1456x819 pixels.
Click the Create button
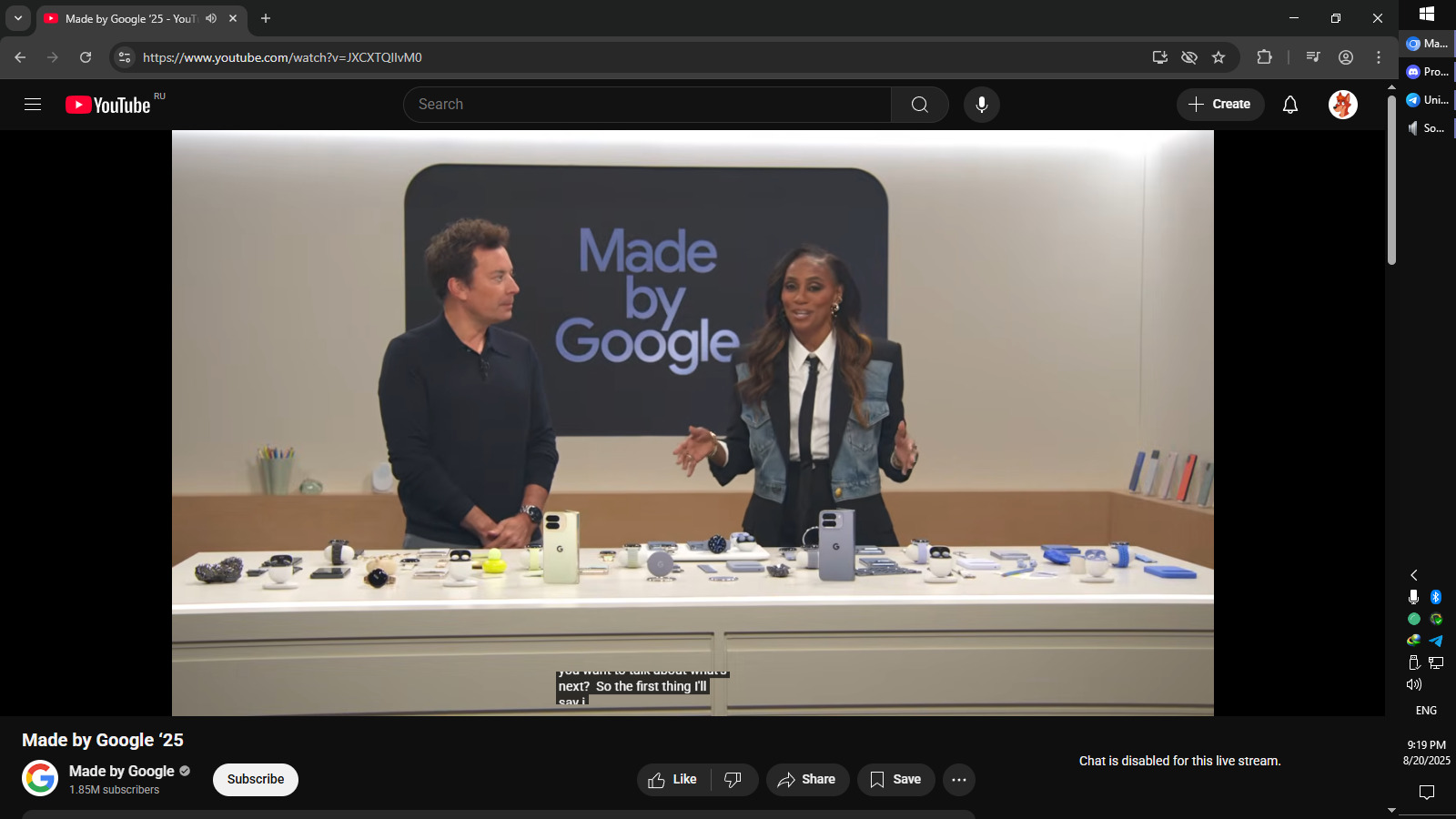[x=1220, y=105]
